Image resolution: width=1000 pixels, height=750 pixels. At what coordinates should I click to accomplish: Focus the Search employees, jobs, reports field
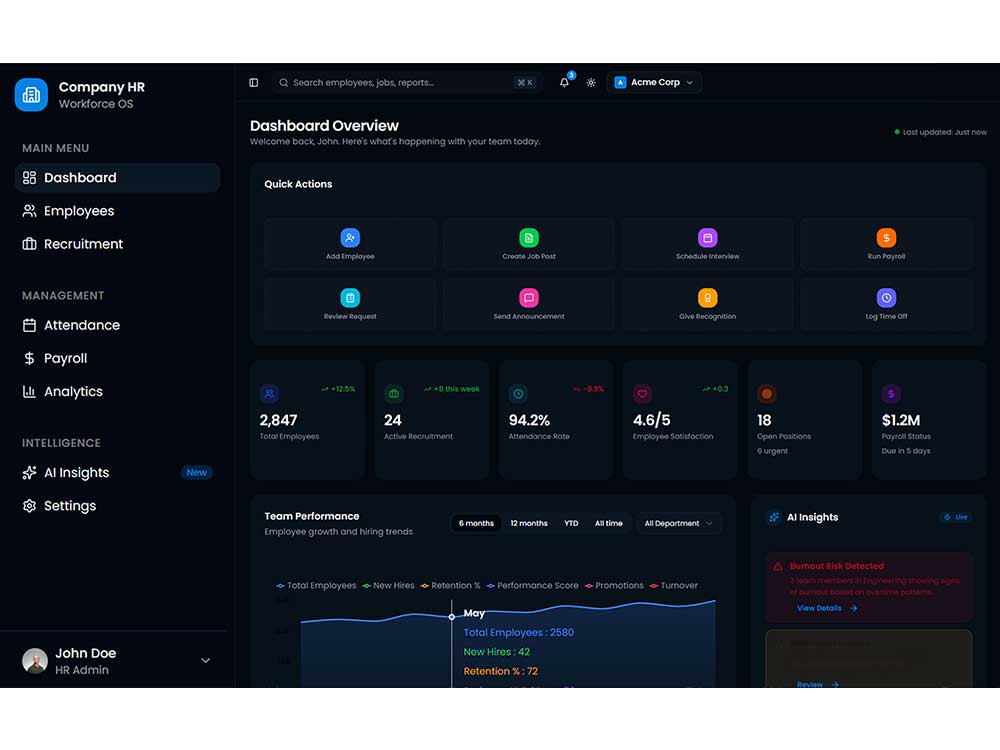408,82
